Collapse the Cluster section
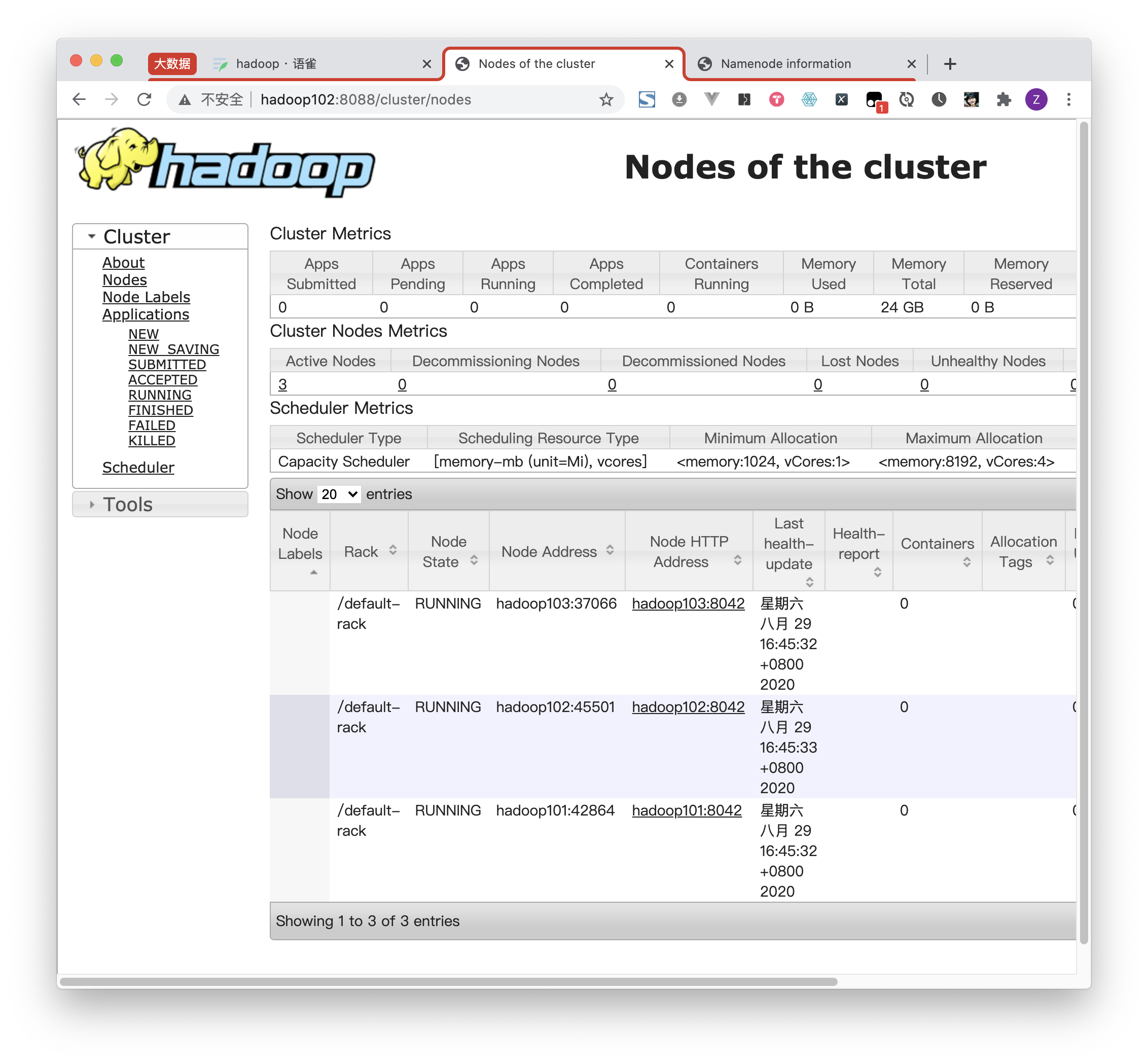 pos(136,237)
